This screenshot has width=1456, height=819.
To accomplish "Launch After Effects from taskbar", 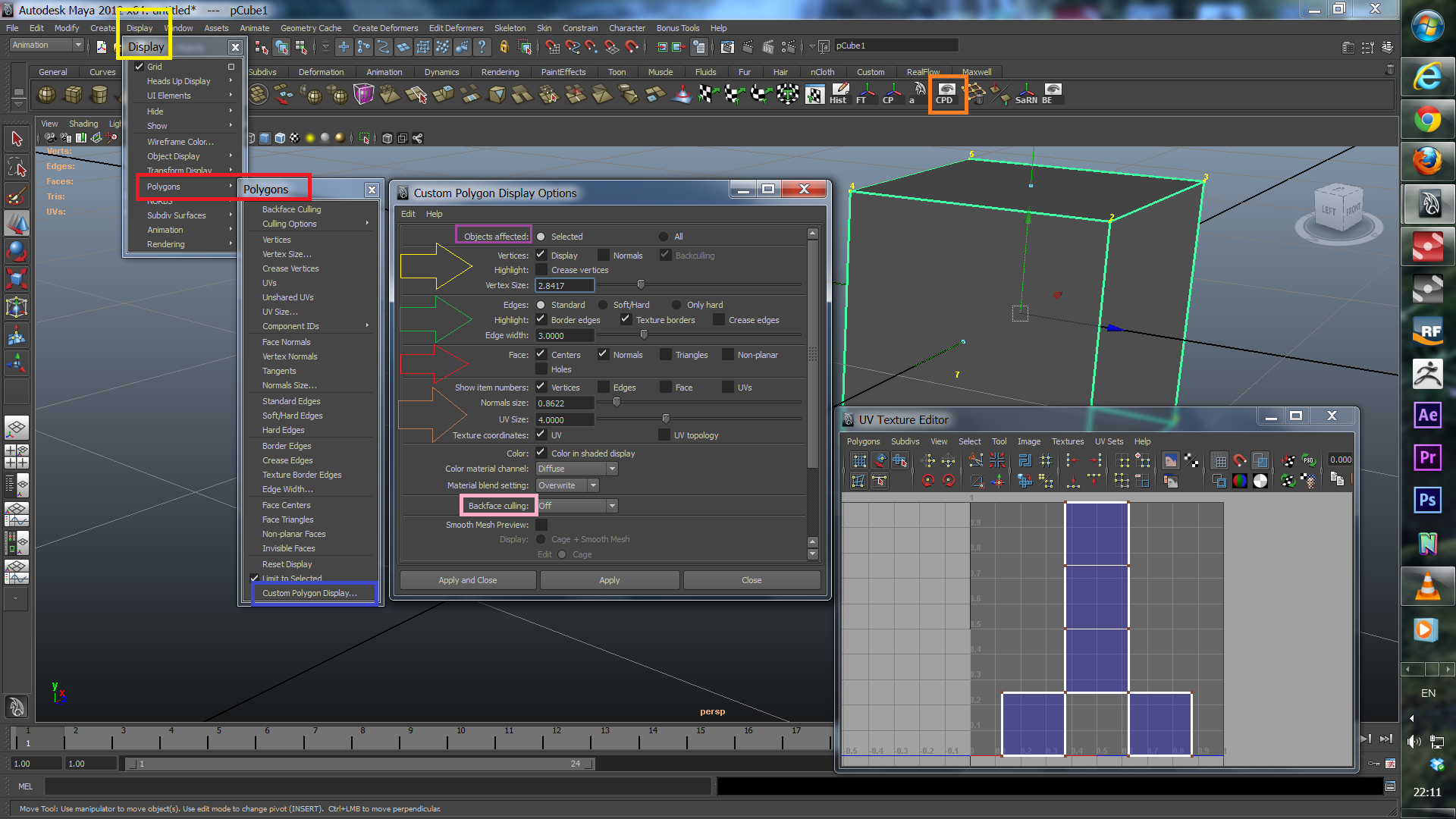I will click(1427, 415).
